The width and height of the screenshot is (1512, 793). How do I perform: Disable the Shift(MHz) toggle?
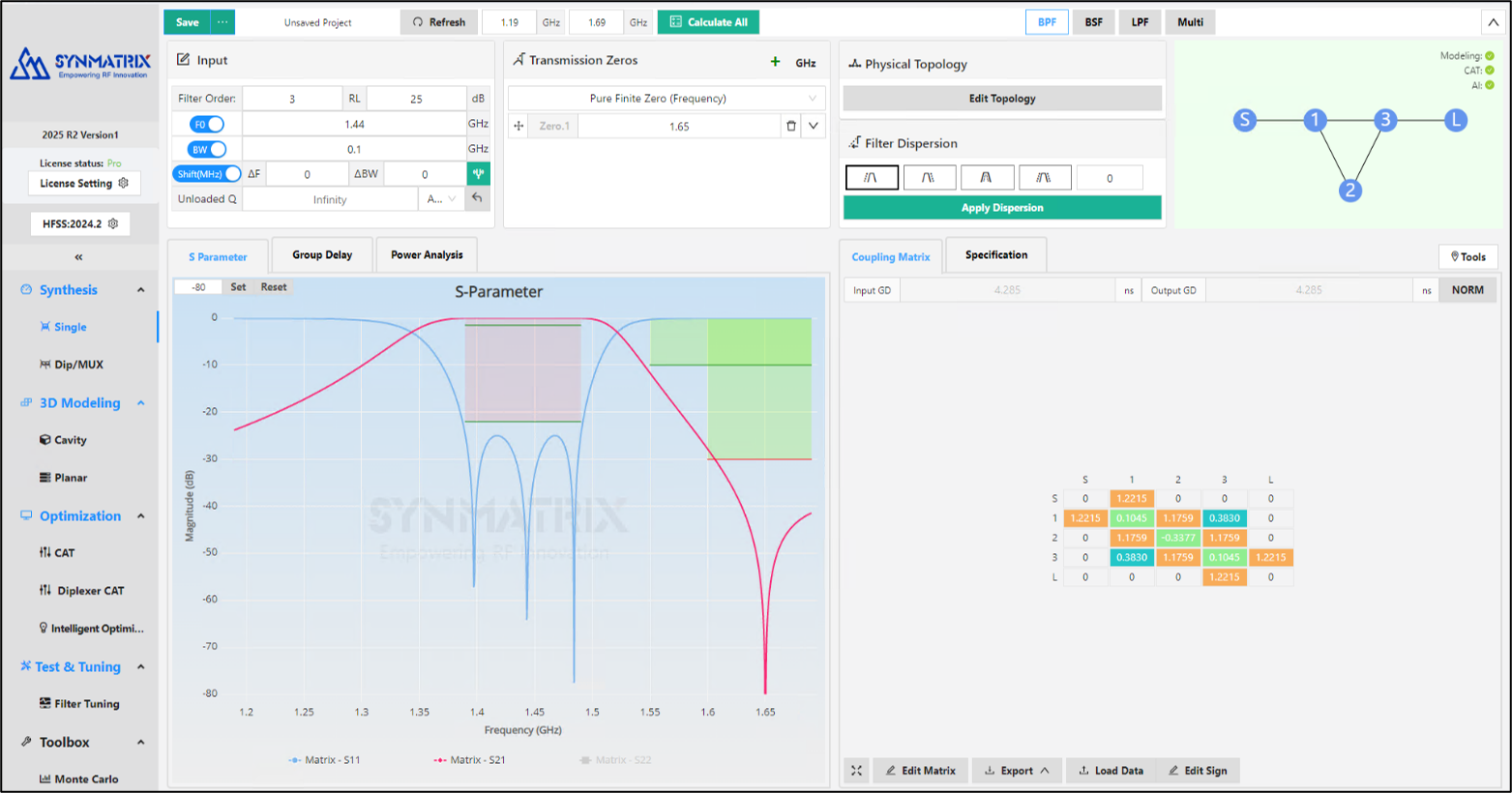(207, 174)
